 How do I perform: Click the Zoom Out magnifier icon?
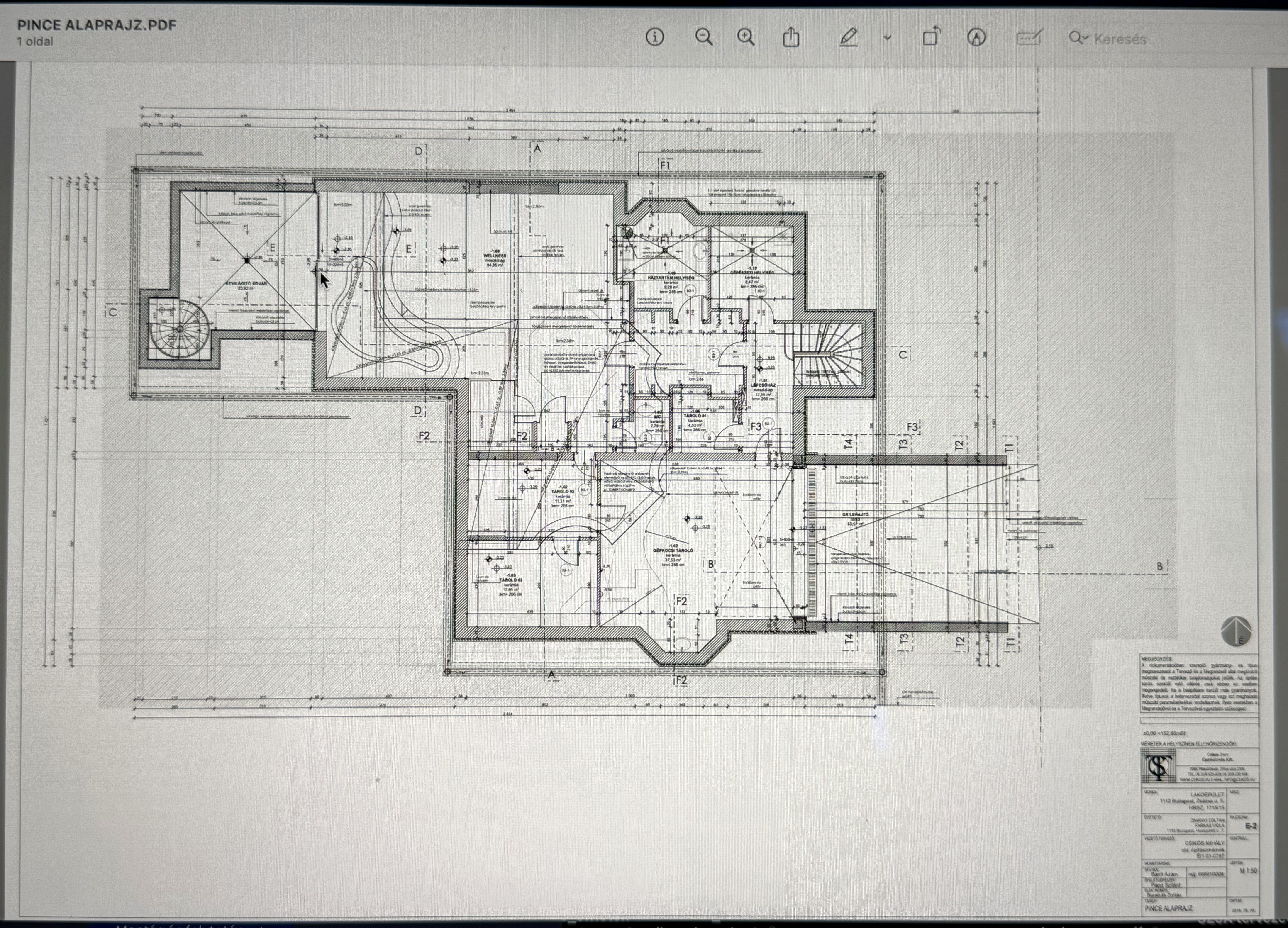(x=704, y=37)
